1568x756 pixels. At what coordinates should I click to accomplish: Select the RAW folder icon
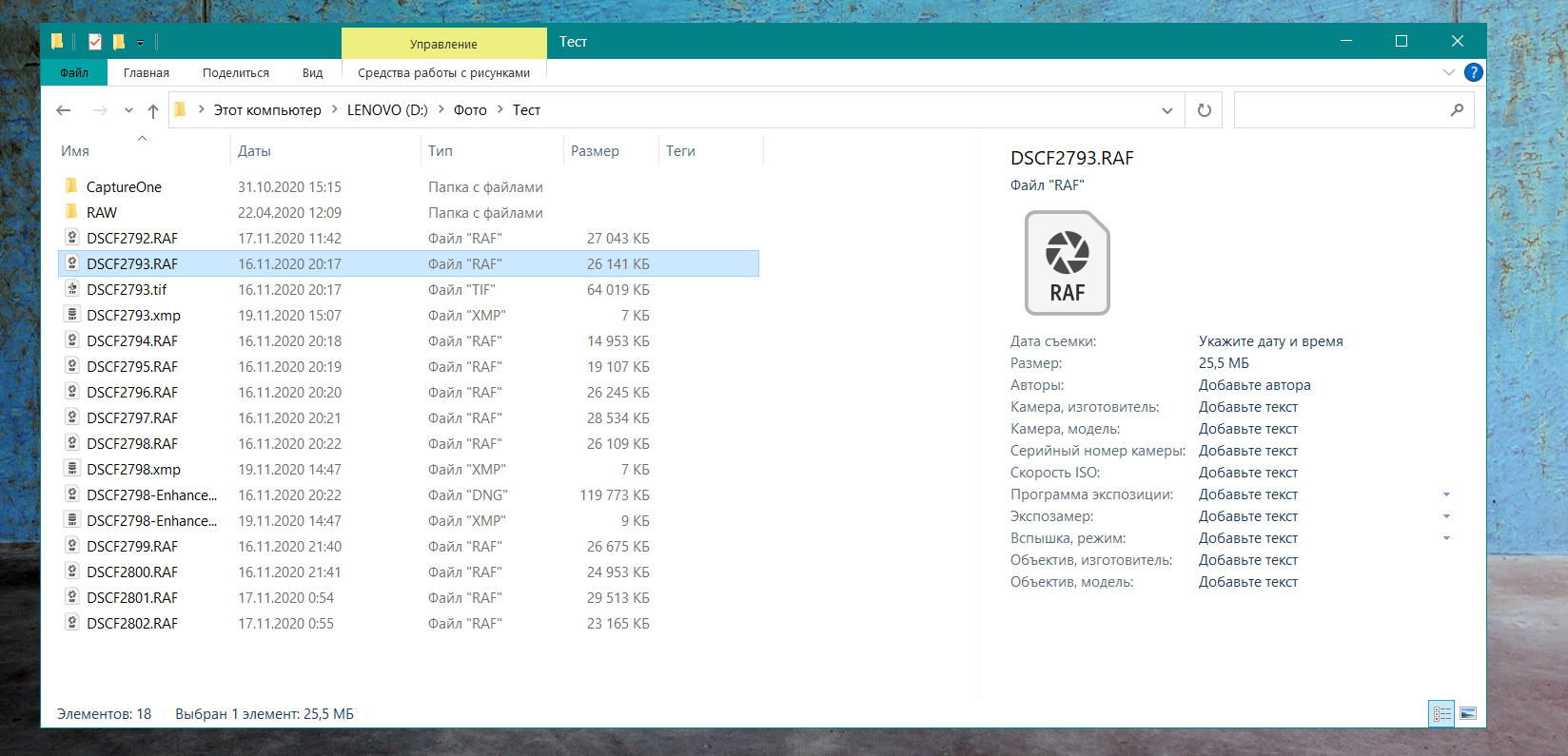(71, 212)
